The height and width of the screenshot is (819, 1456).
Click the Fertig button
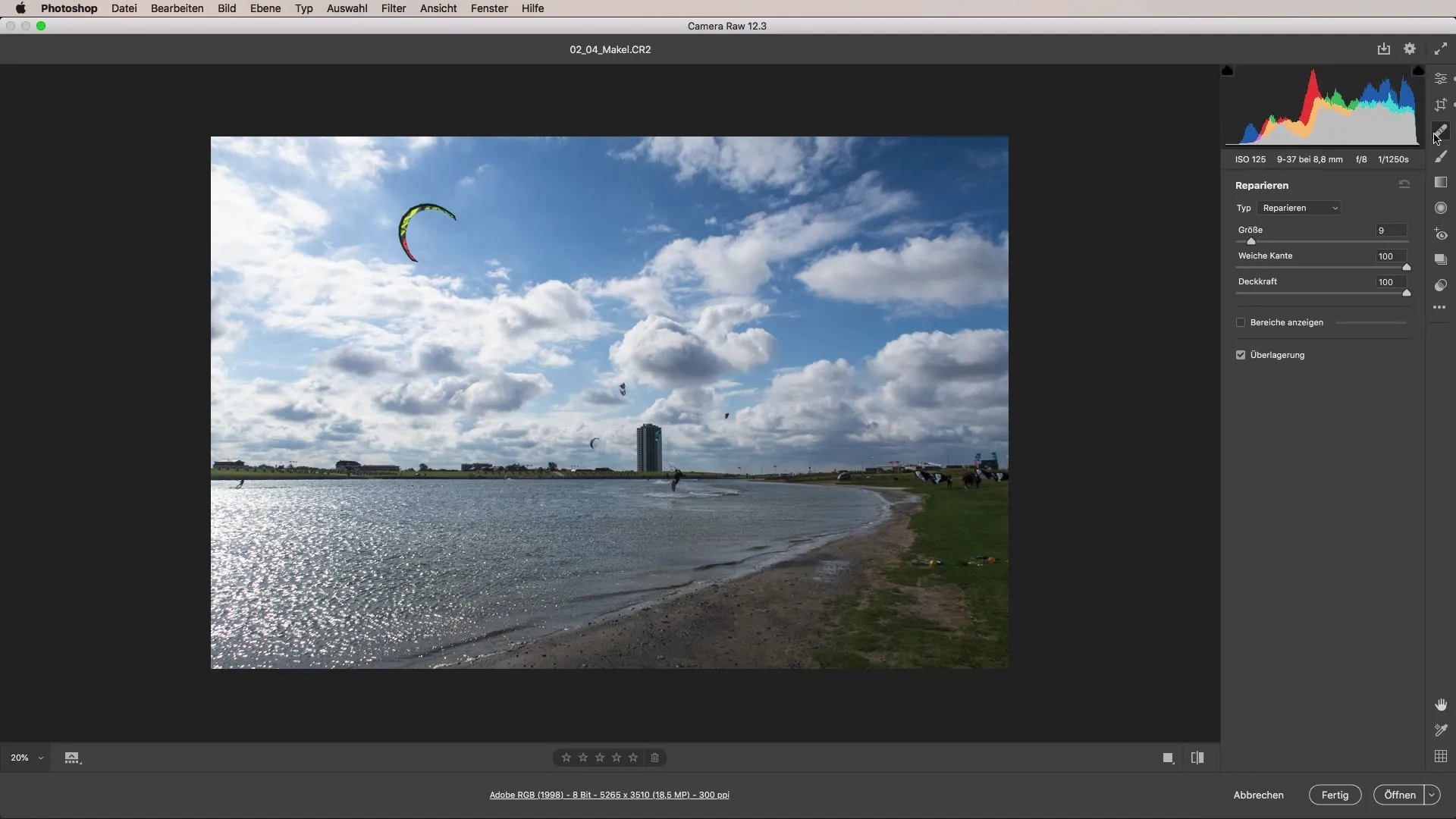point(1335,795)
